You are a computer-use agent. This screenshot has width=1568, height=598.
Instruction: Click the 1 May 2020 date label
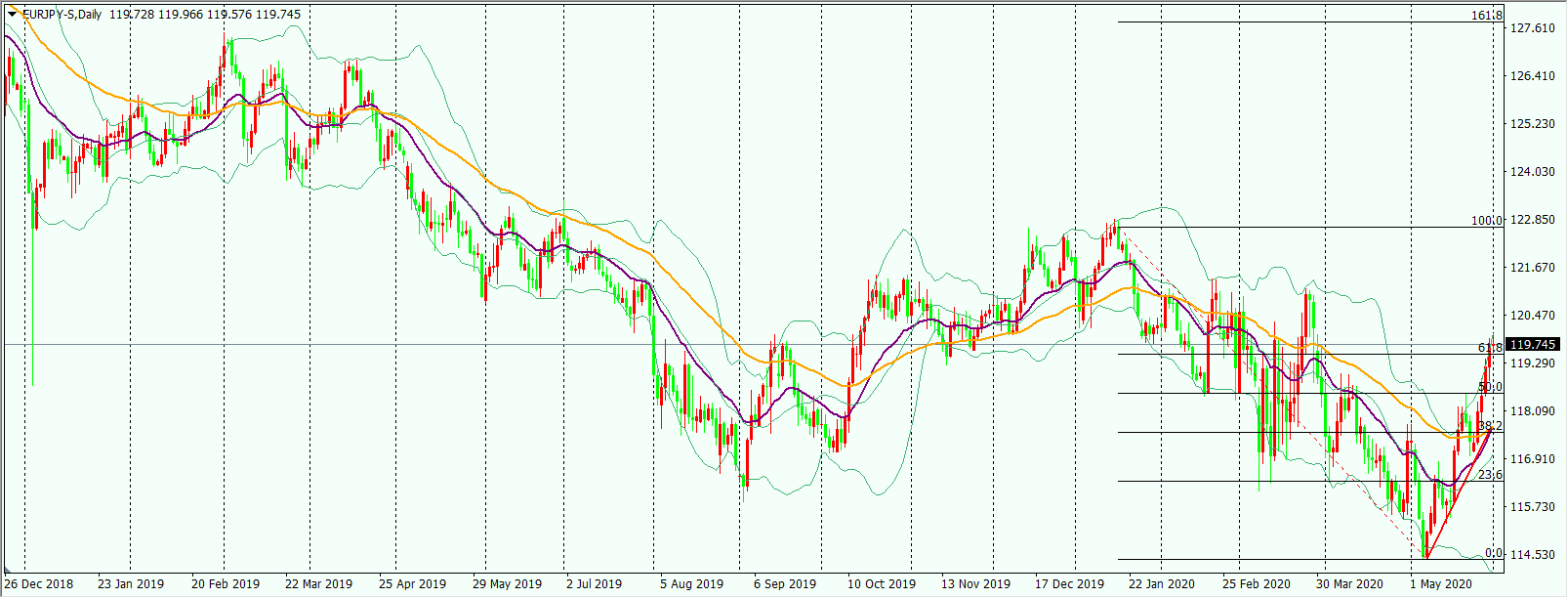tap(1441, 584)
